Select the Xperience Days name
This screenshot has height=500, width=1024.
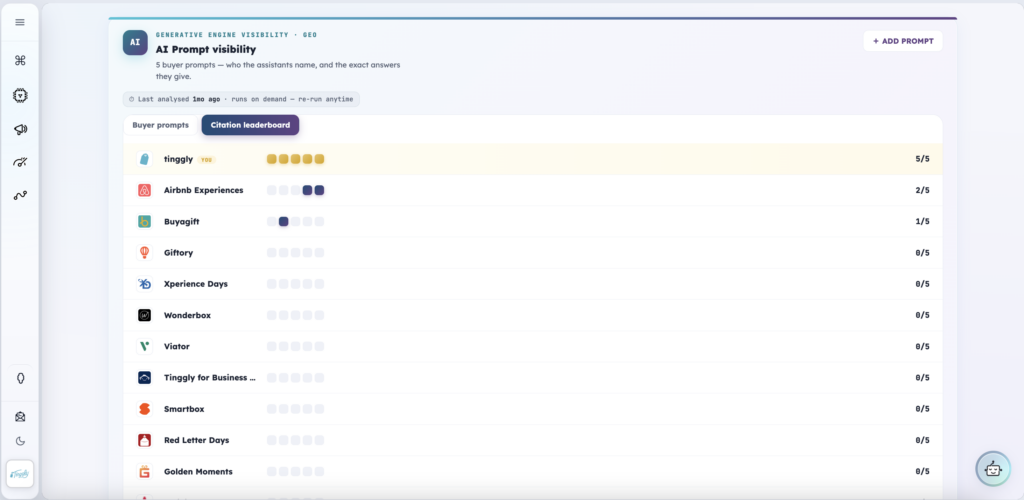(x=196, y=284)
